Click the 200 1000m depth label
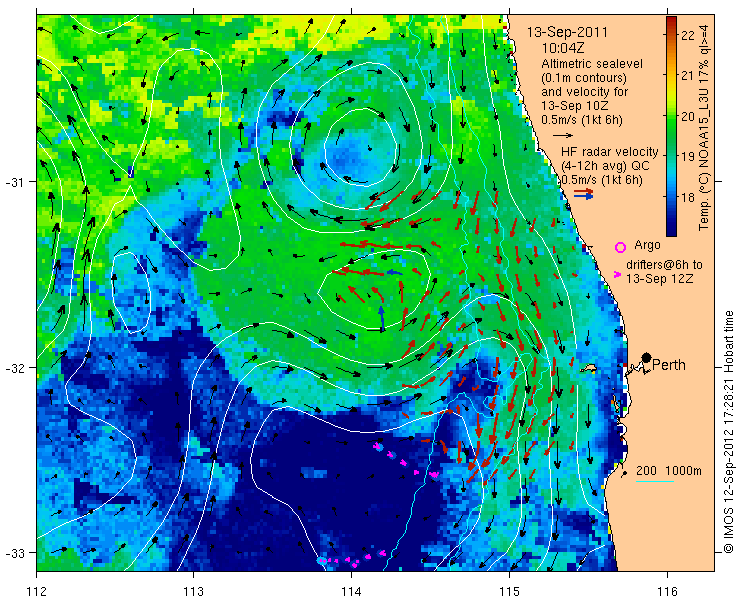 click(x=669, y=471)
